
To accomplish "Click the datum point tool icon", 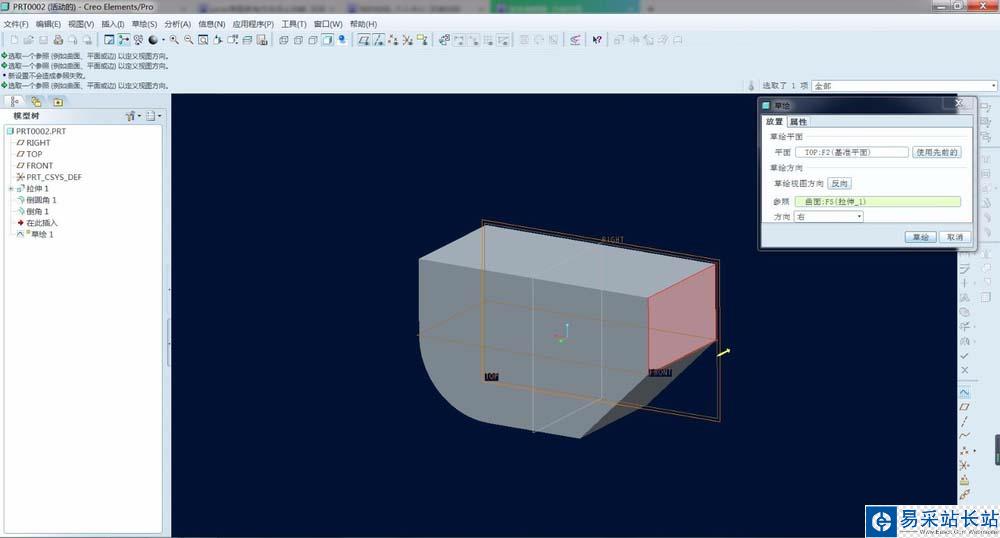I will [x=964, y=451].
